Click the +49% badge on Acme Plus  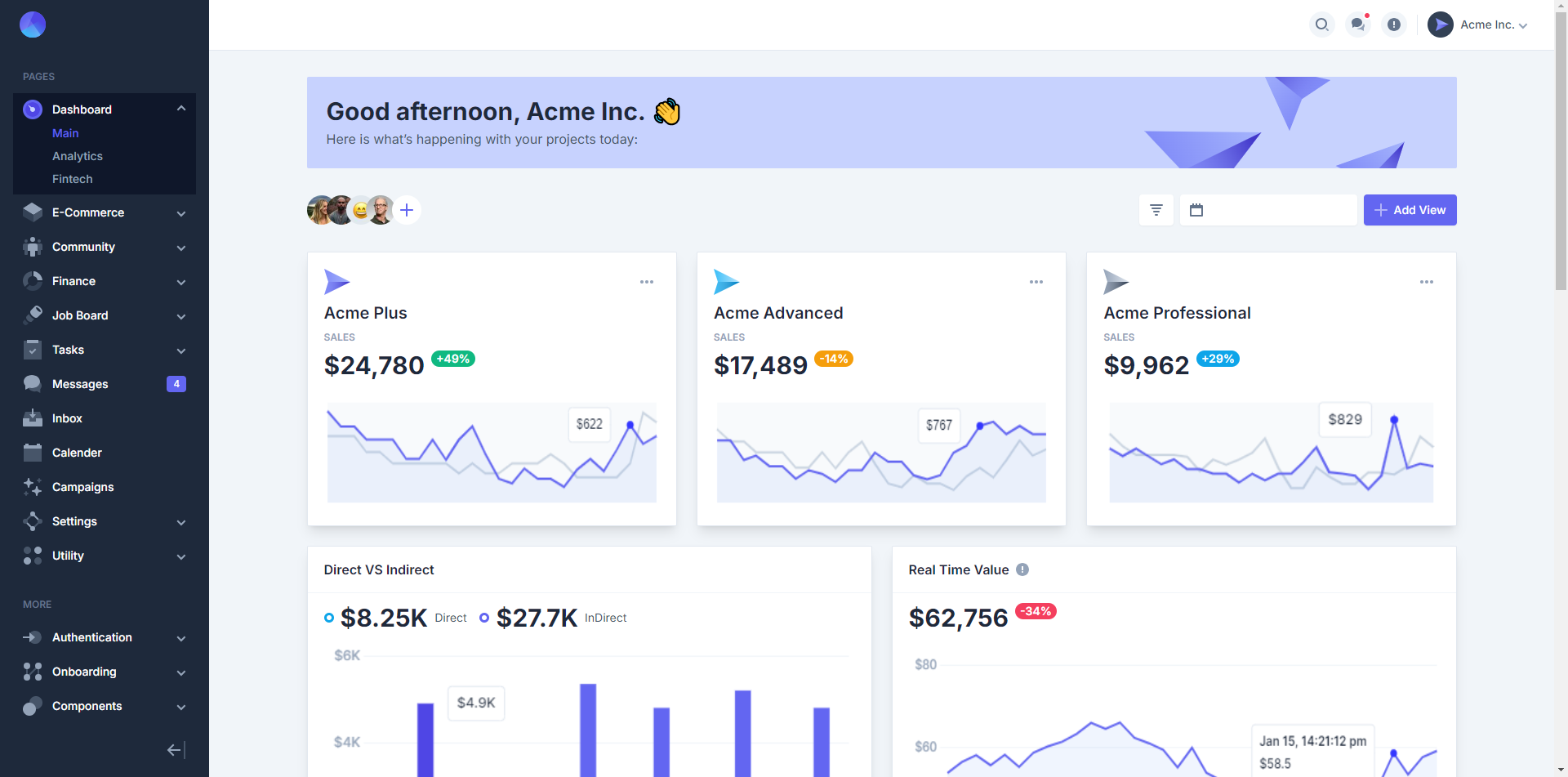[x=453, y=359]
